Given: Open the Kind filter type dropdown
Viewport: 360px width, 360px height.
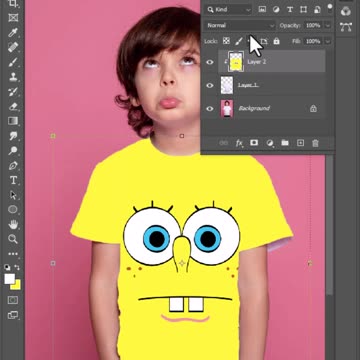Looking at the screenshot, I should (229, 10).
